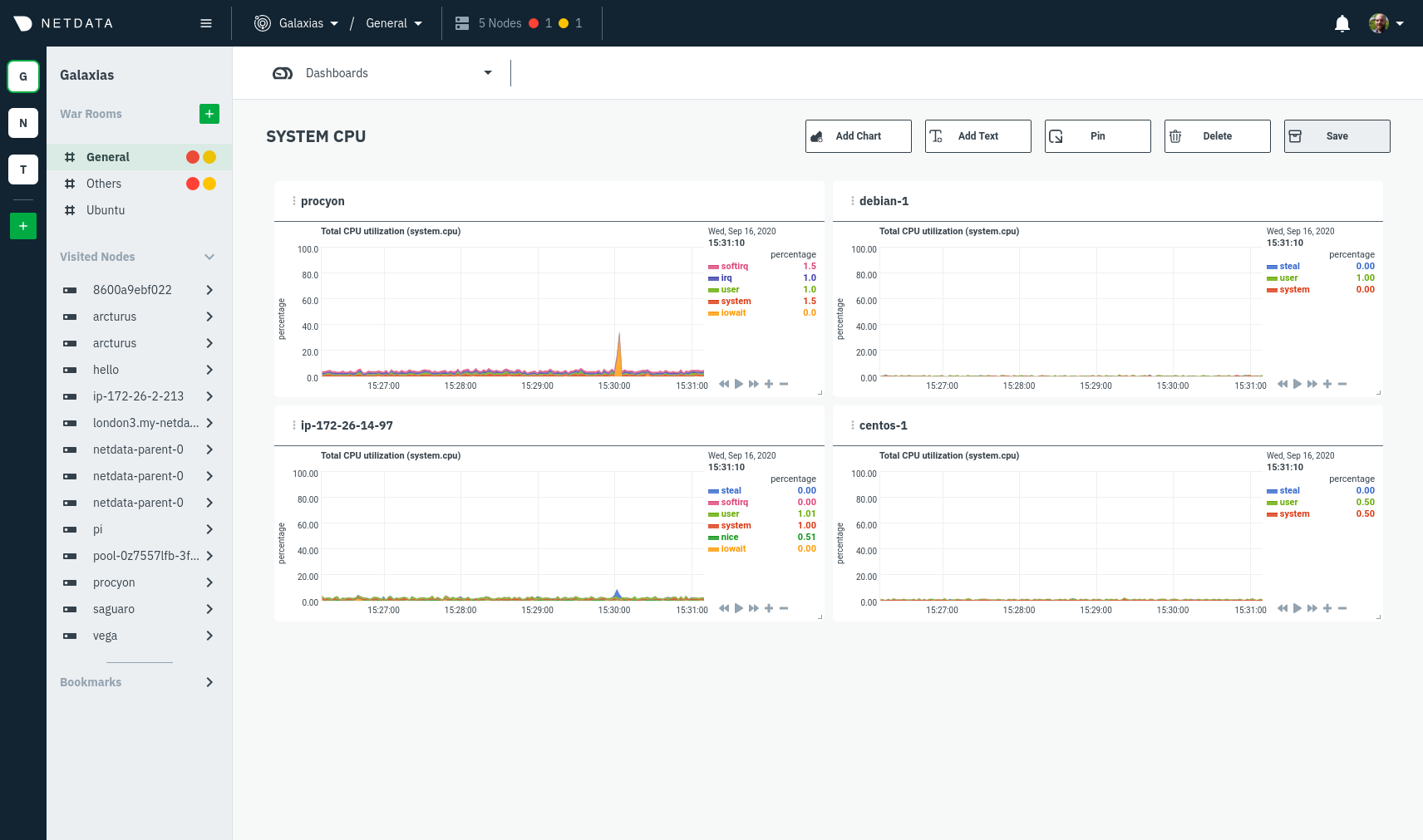The height and width of the screenshot is (840, 1423).
Task: Toggle user dimension in centos-1 legend
Action: point(1283,503)
